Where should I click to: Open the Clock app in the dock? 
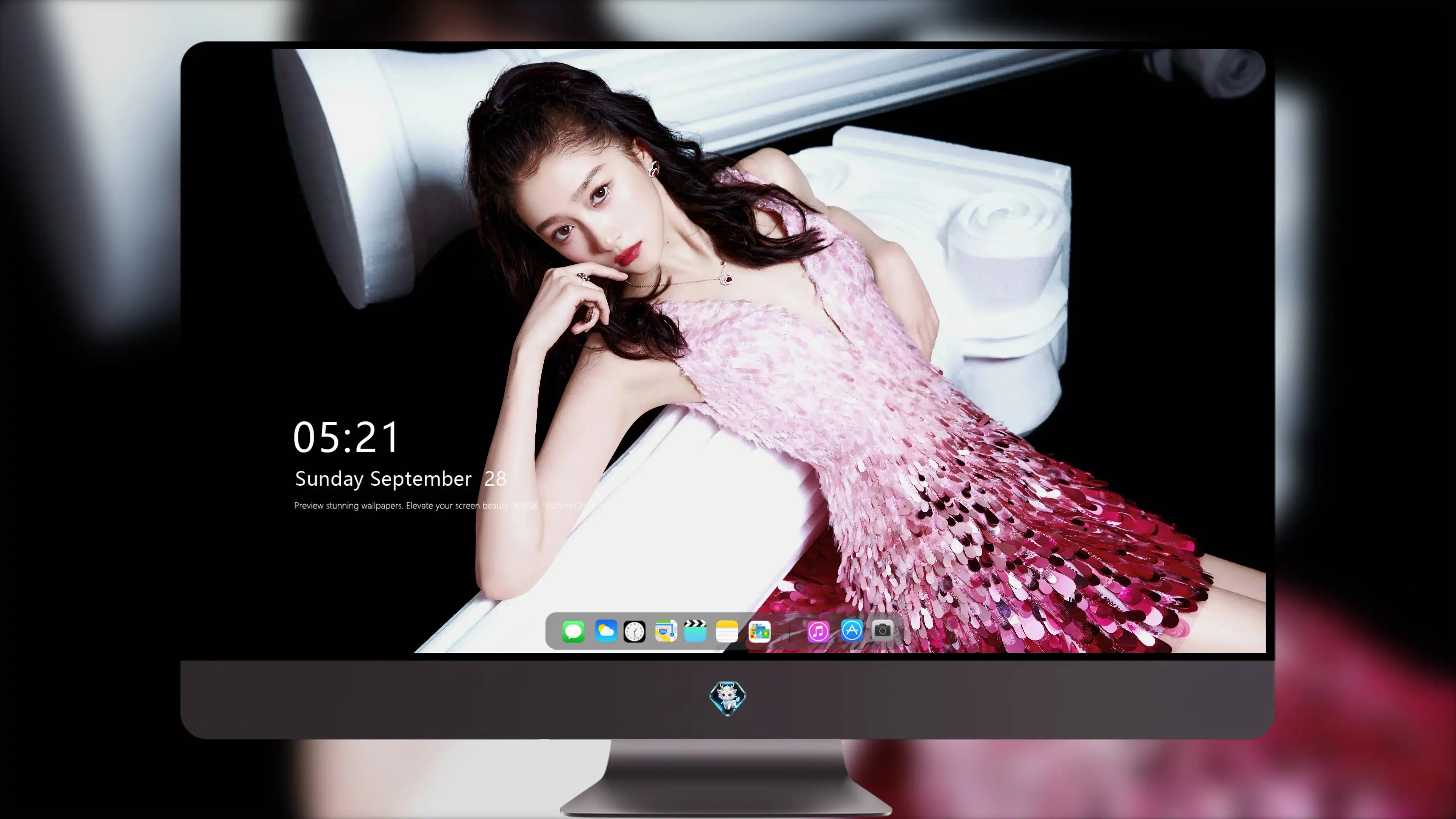pos(634,631)
